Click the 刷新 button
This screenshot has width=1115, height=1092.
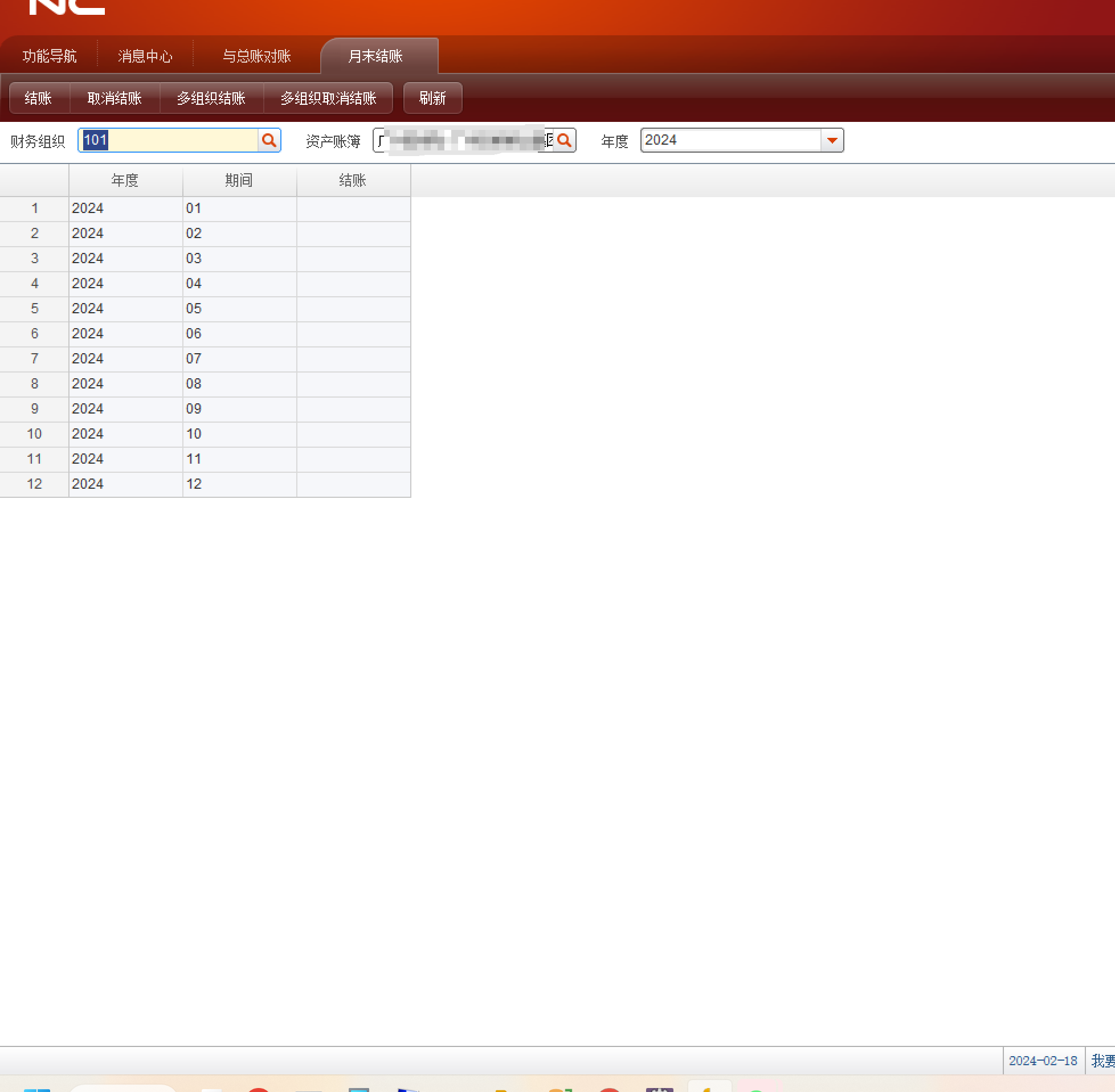click(x=432, y=98)
